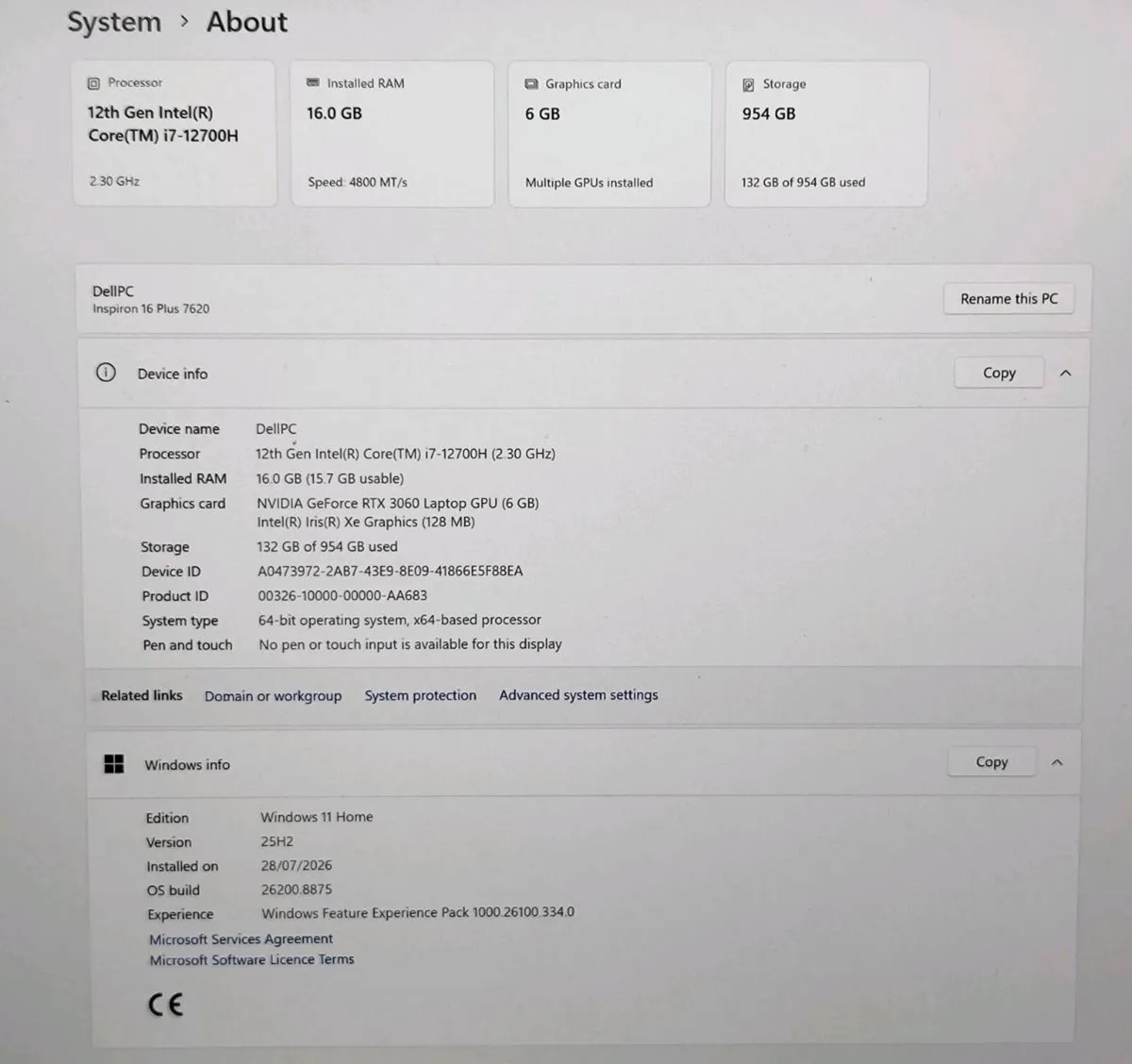Select the Processor summary card
The width and height of the screenshot is (1132, 1064).
[175, 133]
